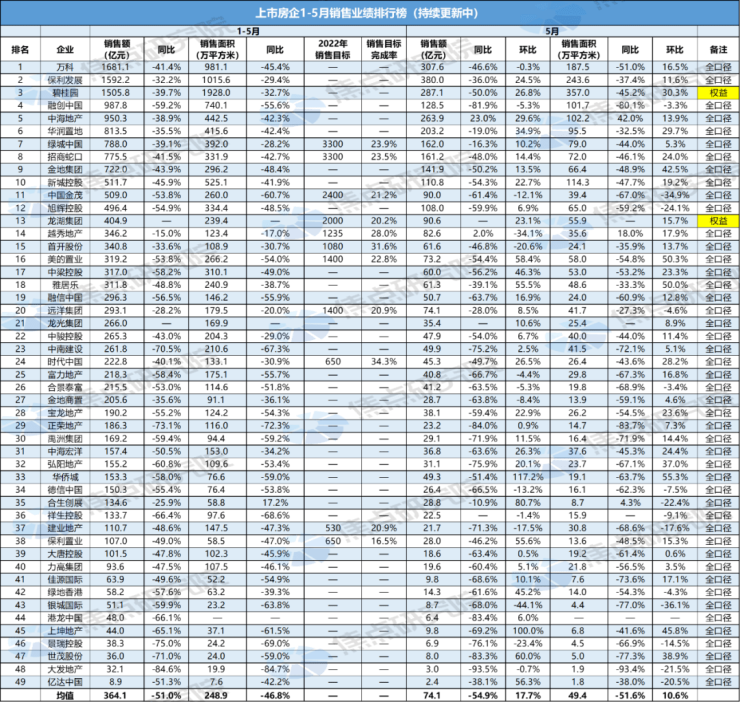Screen dimensions: 740x702
Task: Click the 5月 group header
Action: 552,31
